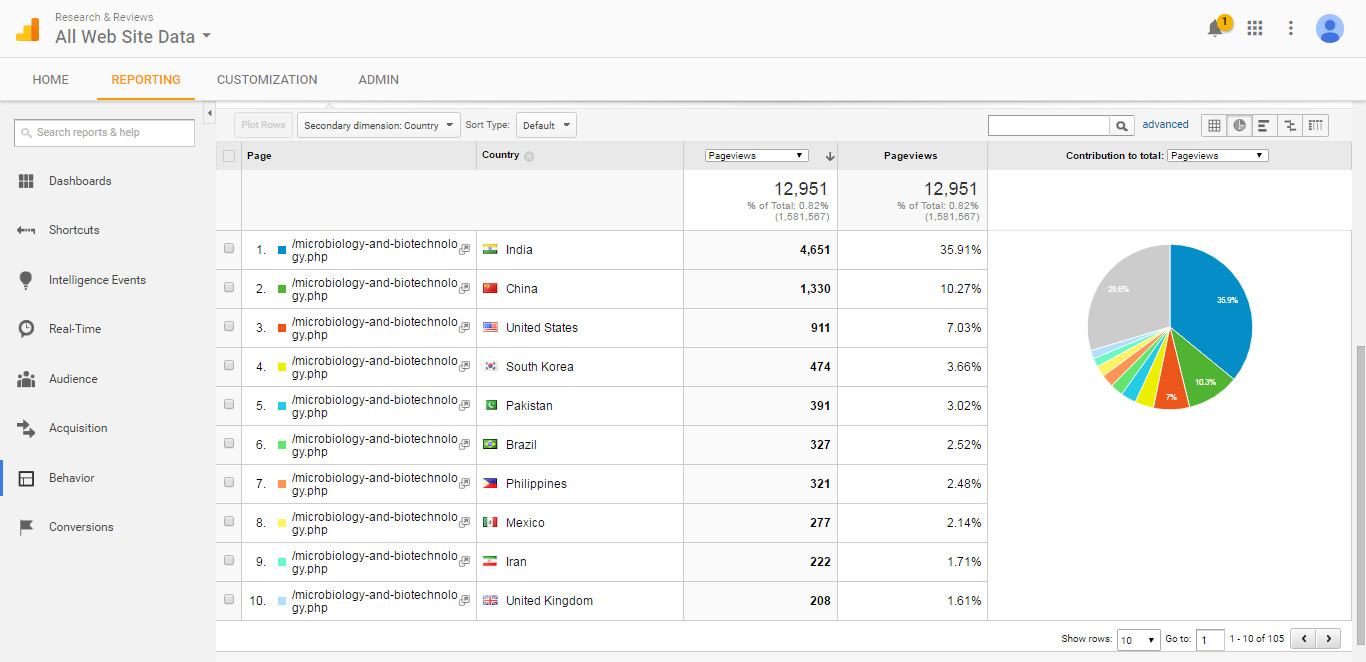Screen dimensions: 1366x662
Task: Click the Plot Rows button
Action: click(x=263, y=125)
